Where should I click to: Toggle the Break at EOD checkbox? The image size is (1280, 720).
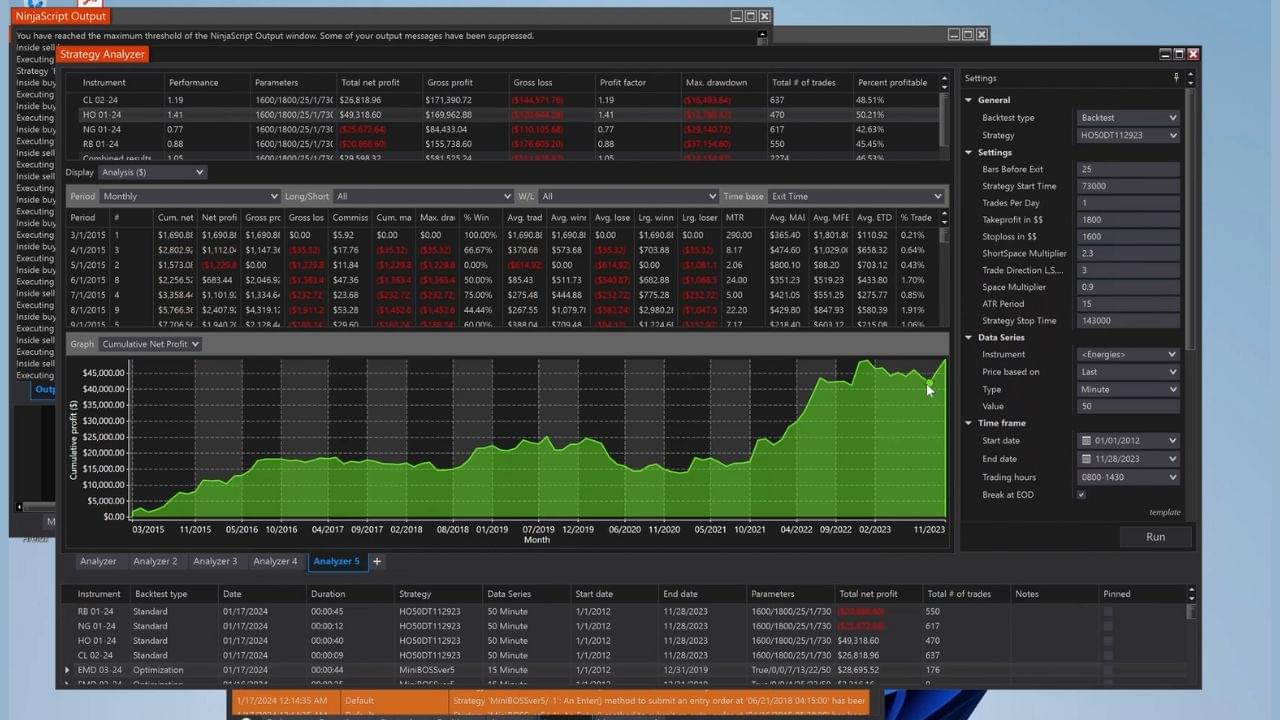coord(1081,495)
